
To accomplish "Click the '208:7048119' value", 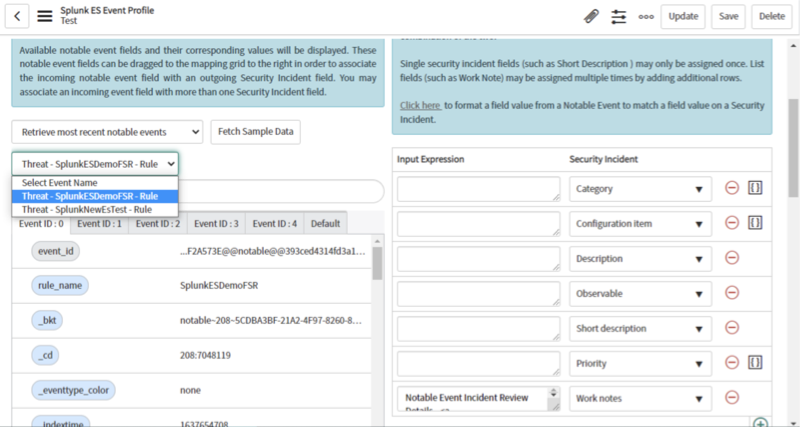I will [x=205, y=355].
